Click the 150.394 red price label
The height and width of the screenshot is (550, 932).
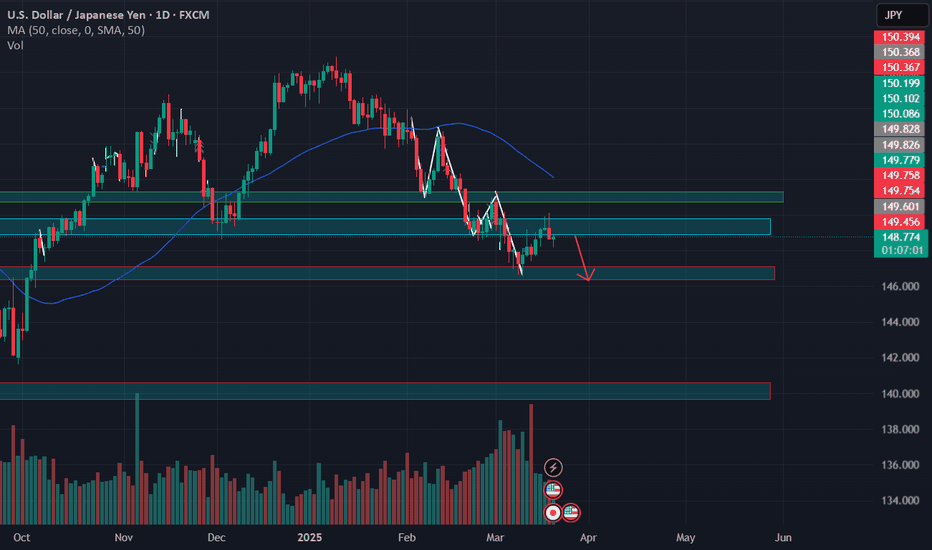point(900,37)
